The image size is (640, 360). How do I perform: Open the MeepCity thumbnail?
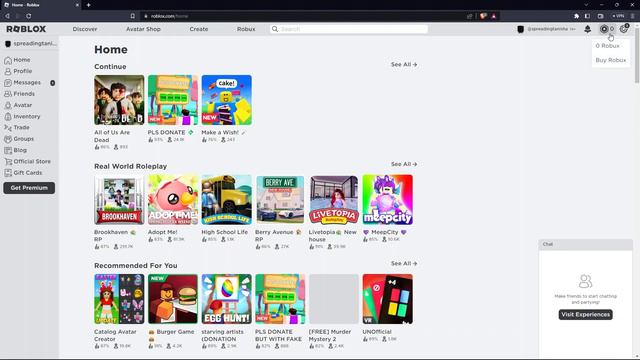tap(387, 200)
